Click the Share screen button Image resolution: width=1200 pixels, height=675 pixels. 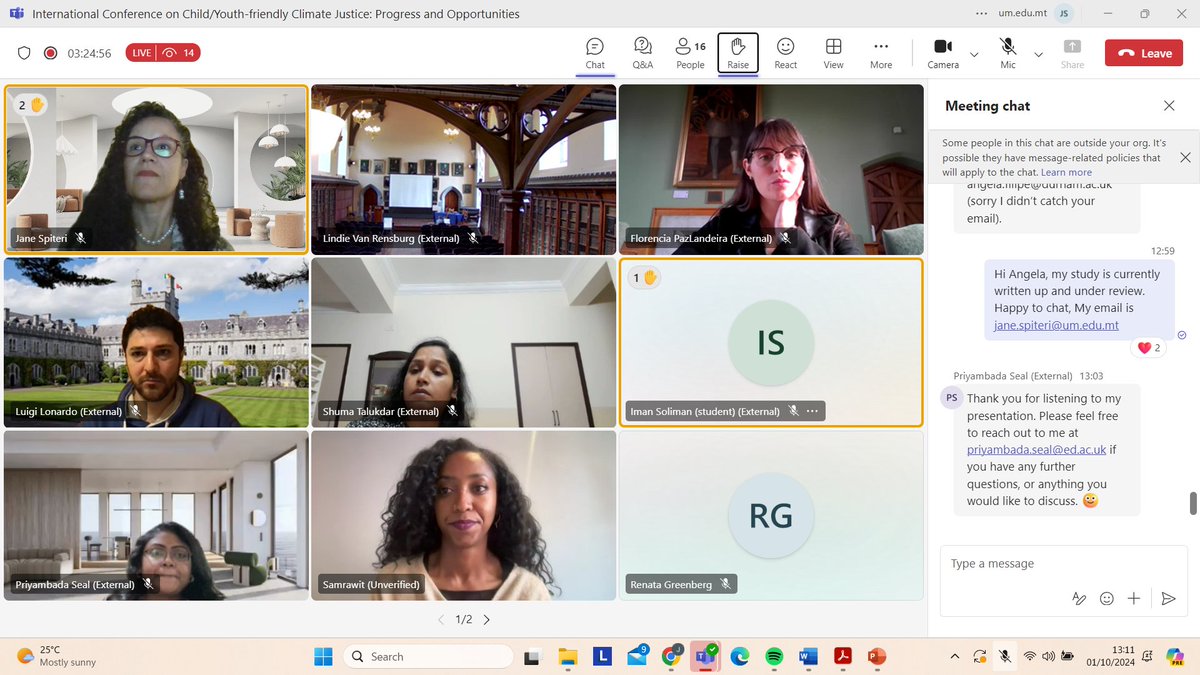point(1072,53)
